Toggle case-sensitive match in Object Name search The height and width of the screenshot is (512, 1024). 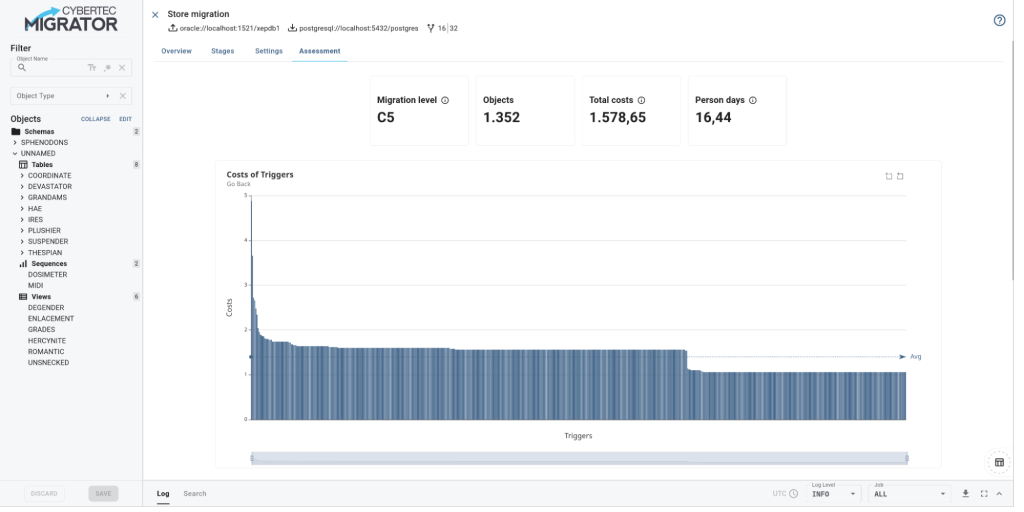92,68
